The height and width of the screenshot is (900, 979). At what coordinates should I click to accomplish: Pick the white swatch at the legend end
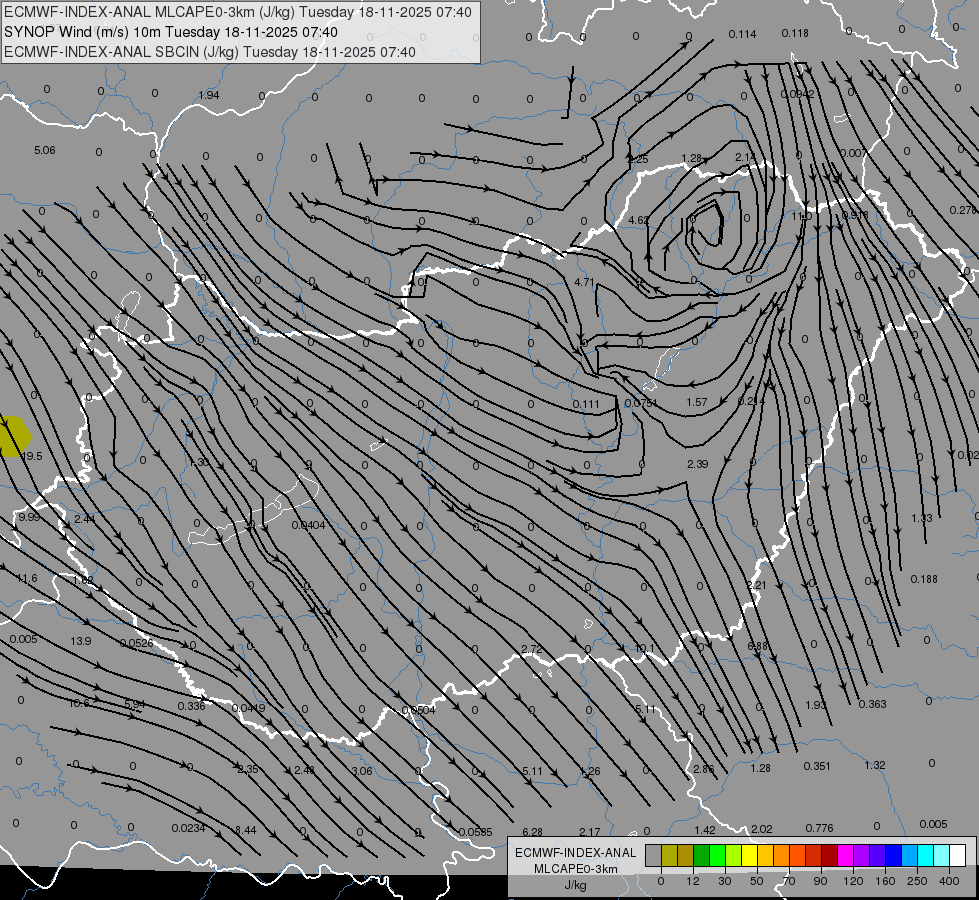coord(958,855)
